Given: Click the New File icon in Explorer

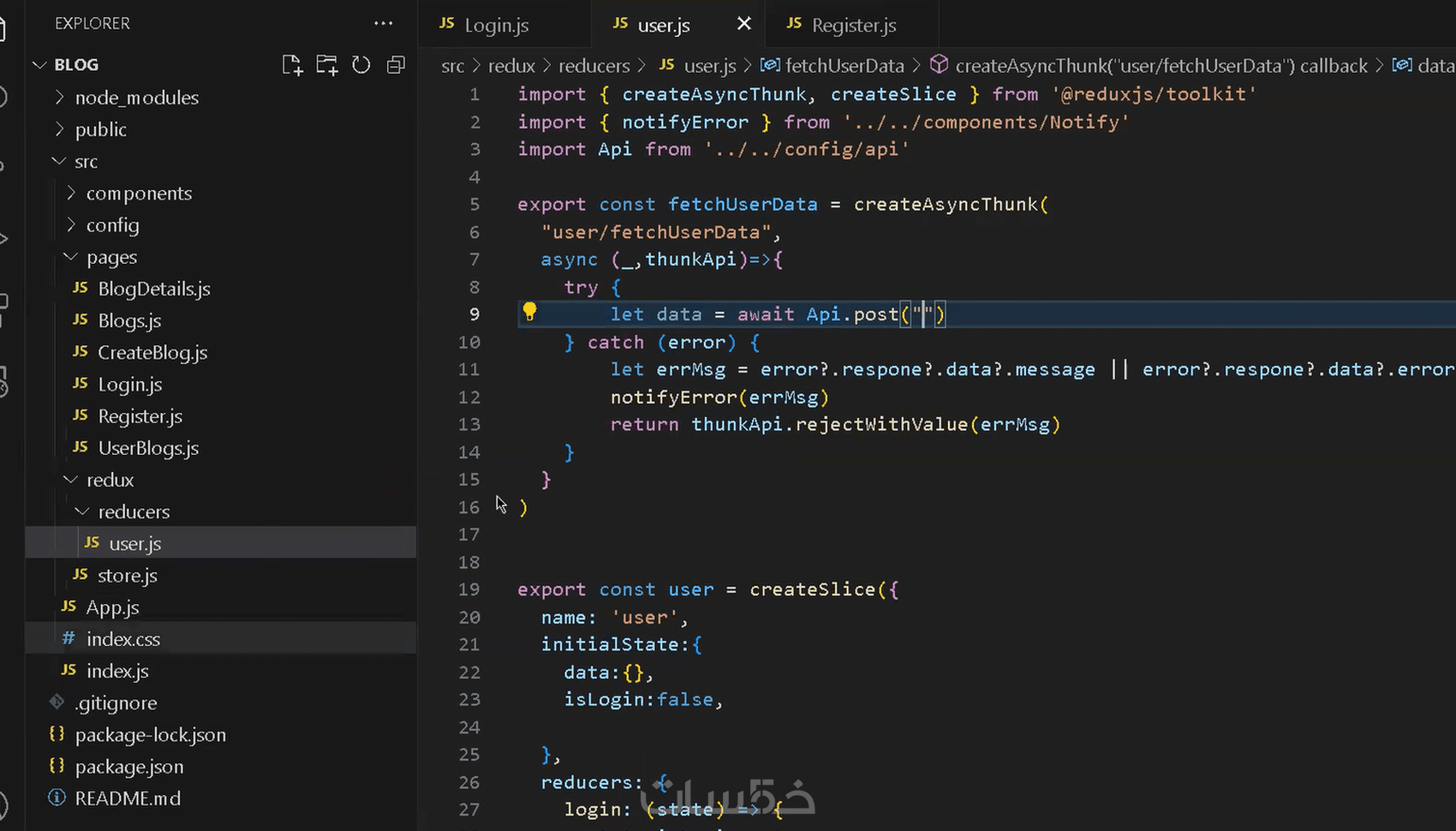Looking at the screenshot, I should tap(292, 65).
